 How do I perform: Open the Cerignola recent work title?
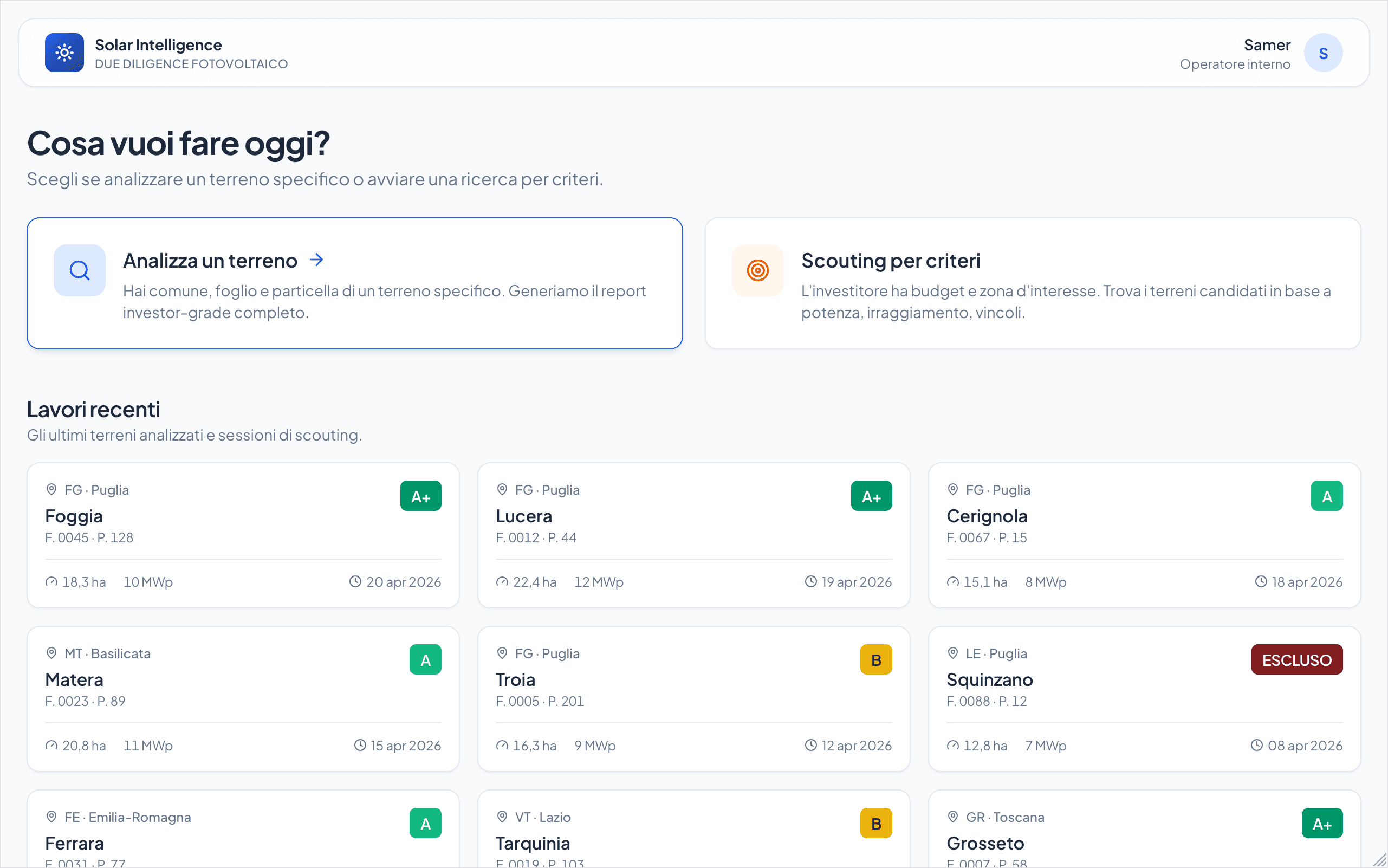click(987, 516)
